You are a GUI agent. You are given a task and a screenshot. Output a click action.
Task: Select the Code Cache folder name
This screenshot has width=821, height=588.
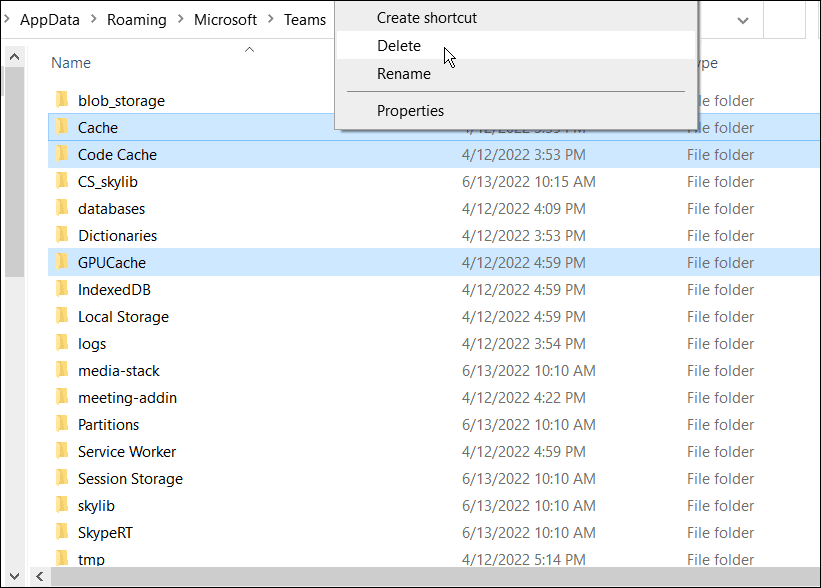117,155
